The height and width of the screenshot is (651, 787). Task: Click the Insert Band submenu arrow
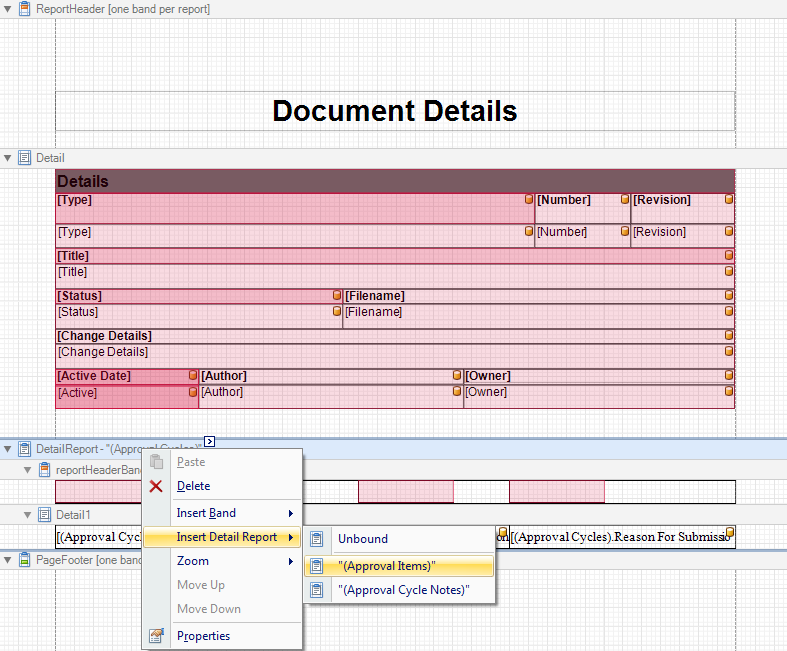click(x=291, y=513)
